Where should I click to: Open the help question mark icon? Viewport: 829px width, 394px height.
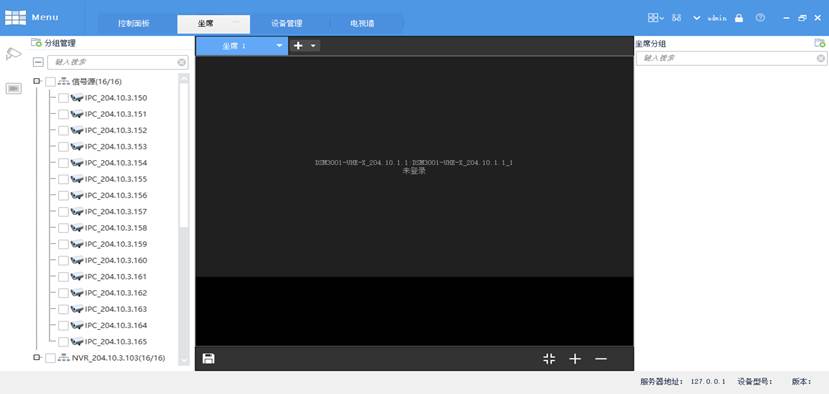760,17
